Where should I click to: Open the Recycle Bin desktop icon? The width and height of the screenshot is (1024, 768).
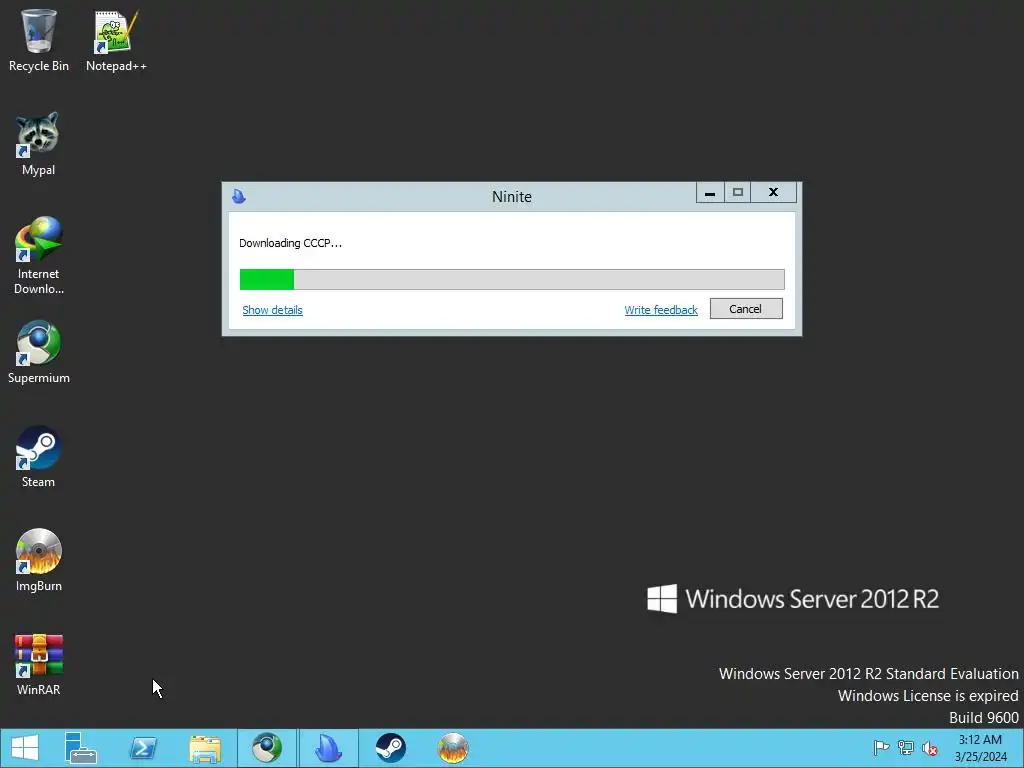coord(39,40)
